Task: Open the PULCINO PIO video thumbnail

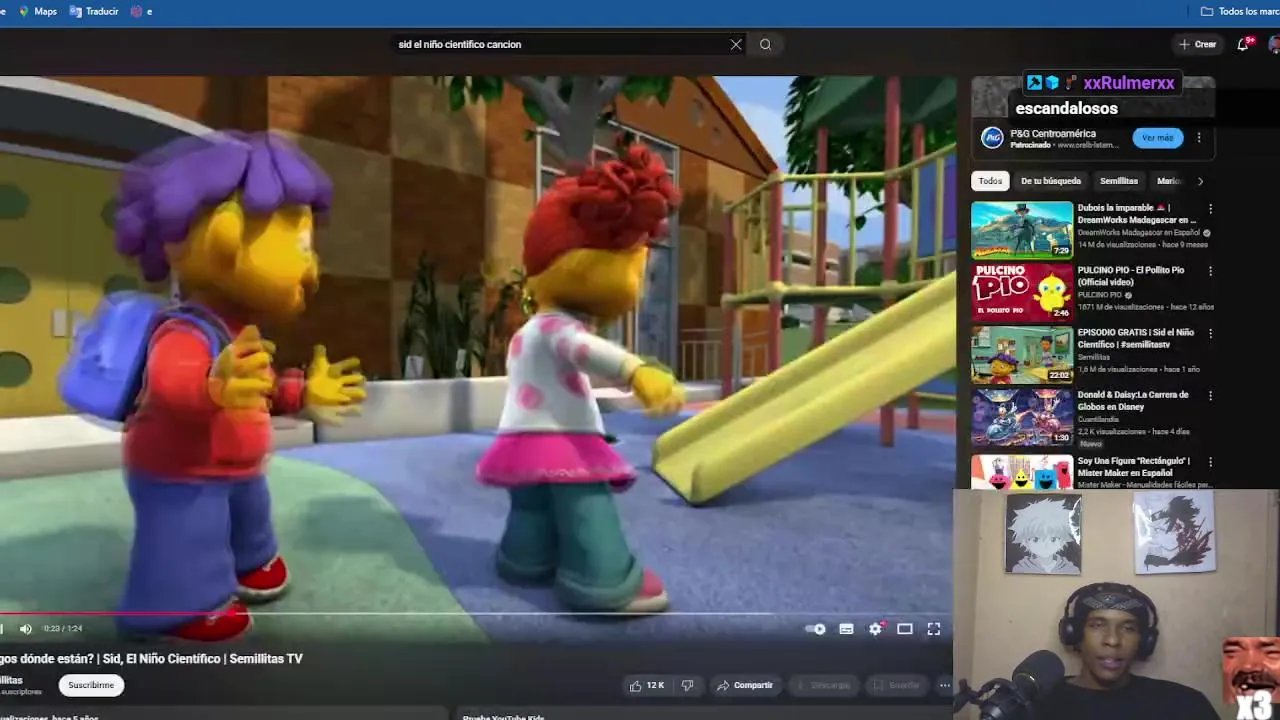Action: point(1022,291)
